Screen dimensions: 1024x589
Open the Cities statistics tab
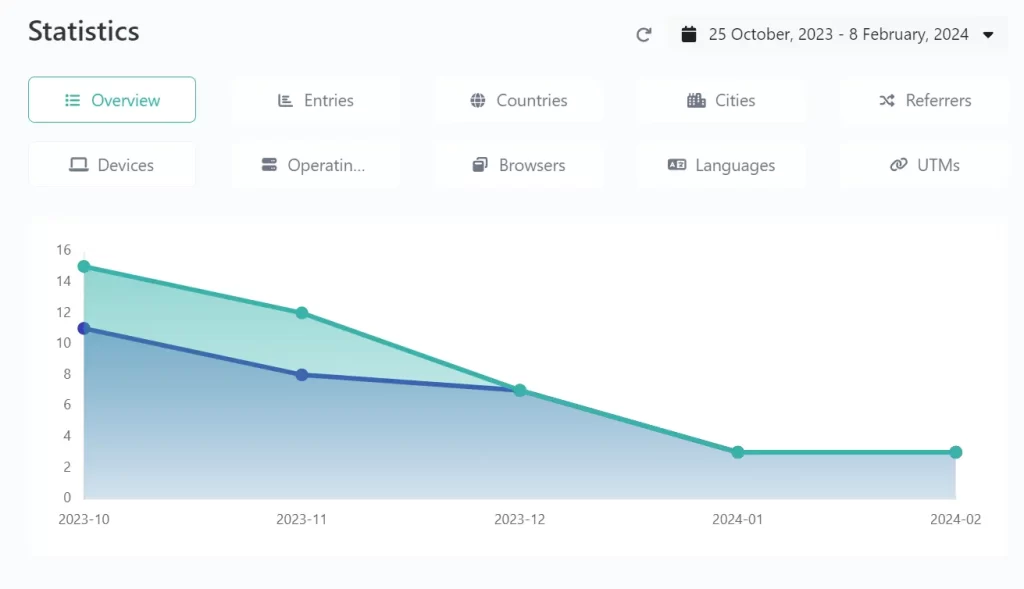tap(721, 100)
